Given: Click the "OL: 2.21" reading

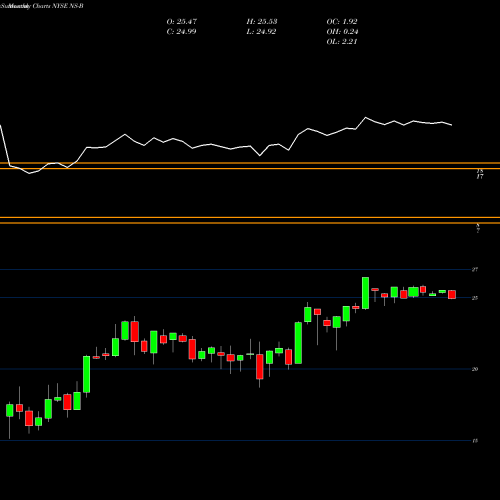Looking at the screenshot, I should click(x=342, y=42).
